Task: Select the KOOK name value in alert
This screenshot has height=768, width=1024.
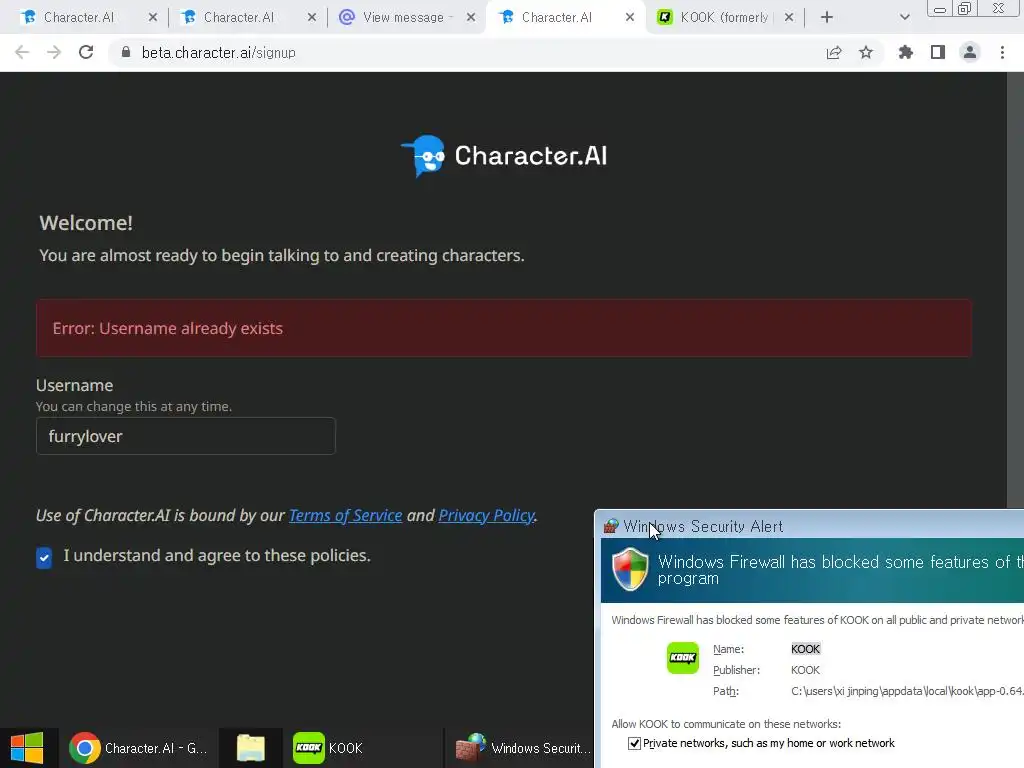Action: 805,649
